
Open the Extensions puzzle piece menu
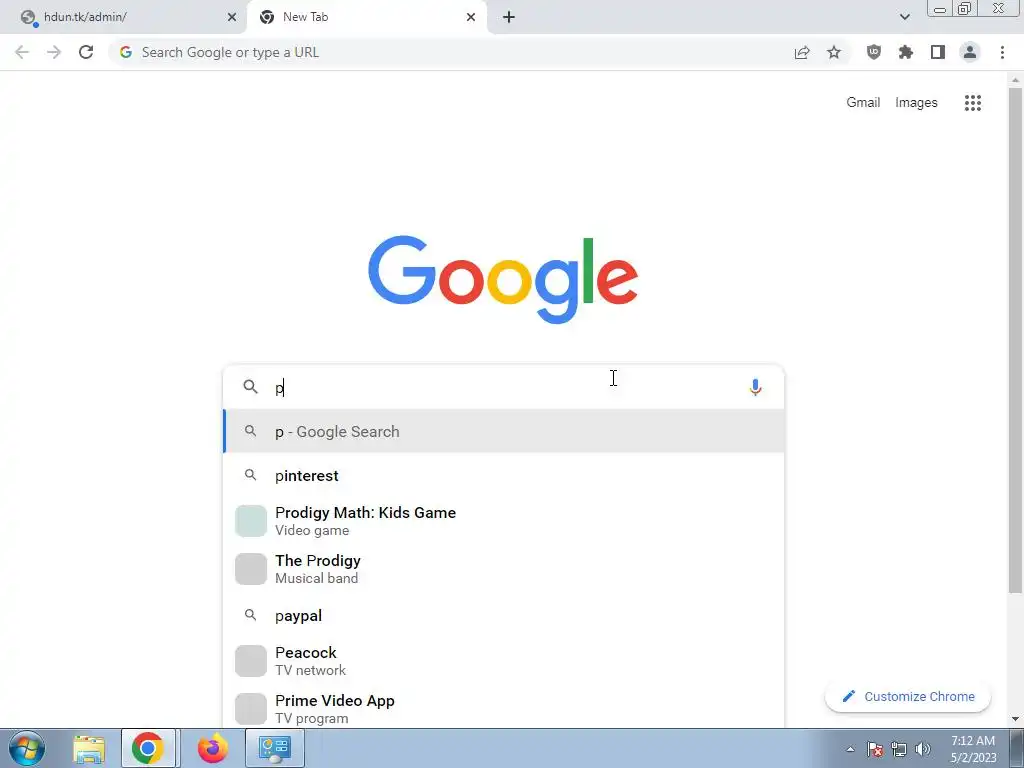click(x=906, y=52)
